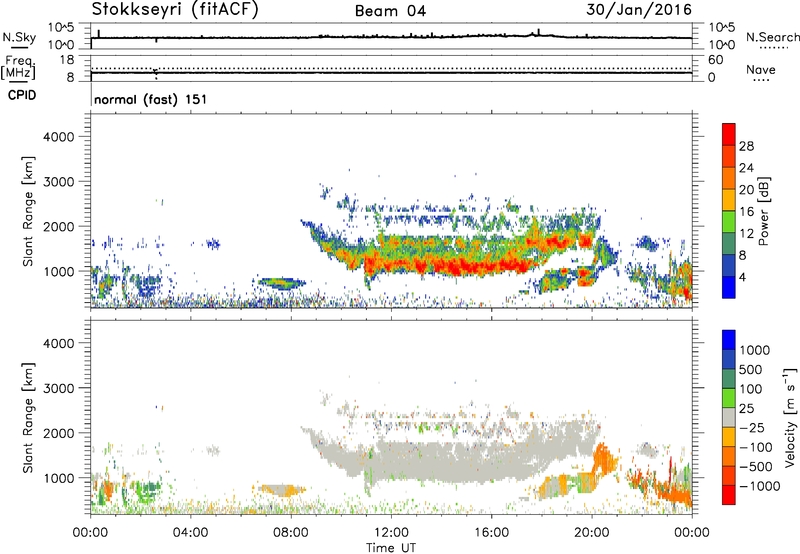Image resolution: width=800 pixels, height=554 pixels.
Task: Select the '4' Power colorbar label
Action: [x=743, y=277]
